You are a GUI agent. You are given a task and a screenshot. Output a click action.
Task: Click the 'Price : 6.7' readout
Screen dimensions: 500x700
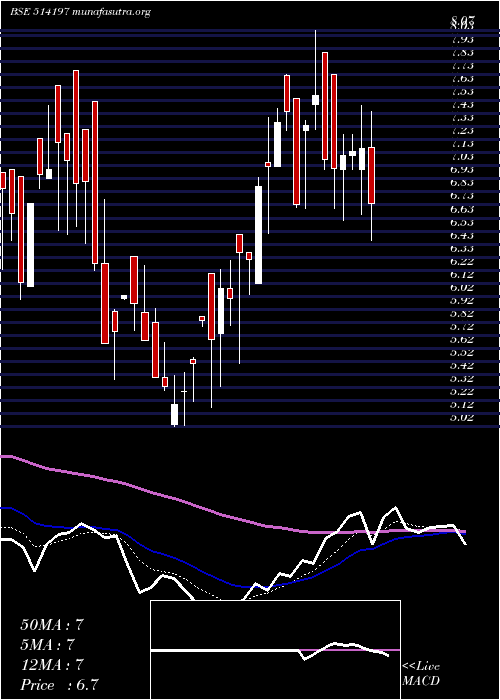click(x=59, y=684)
